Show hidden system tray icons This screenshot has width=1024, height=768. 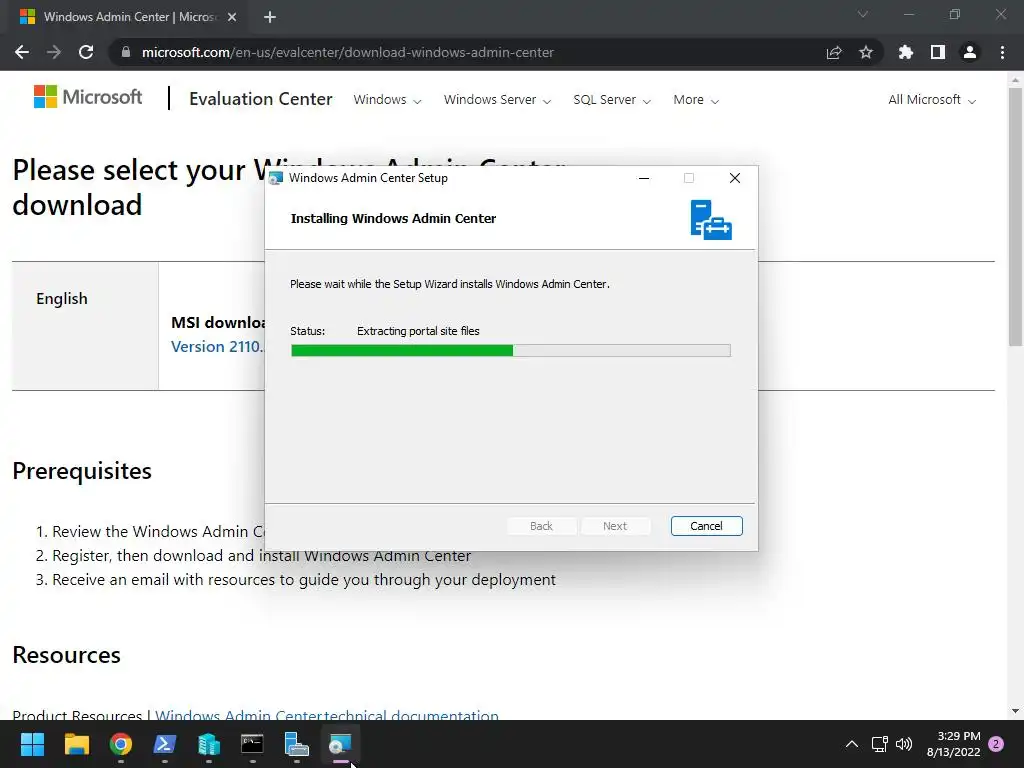click(x=852, y=744)
